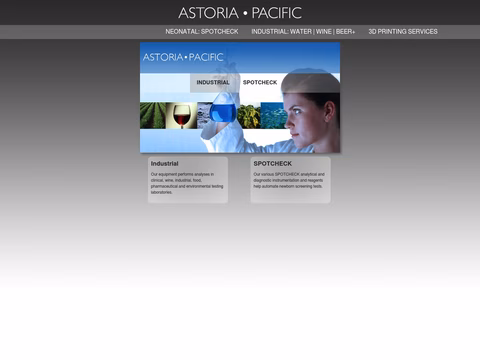The height and width of the screenshot is (360, 480).
Task: Click the red wine glass thumbnail
Action: tap(181, 116)
